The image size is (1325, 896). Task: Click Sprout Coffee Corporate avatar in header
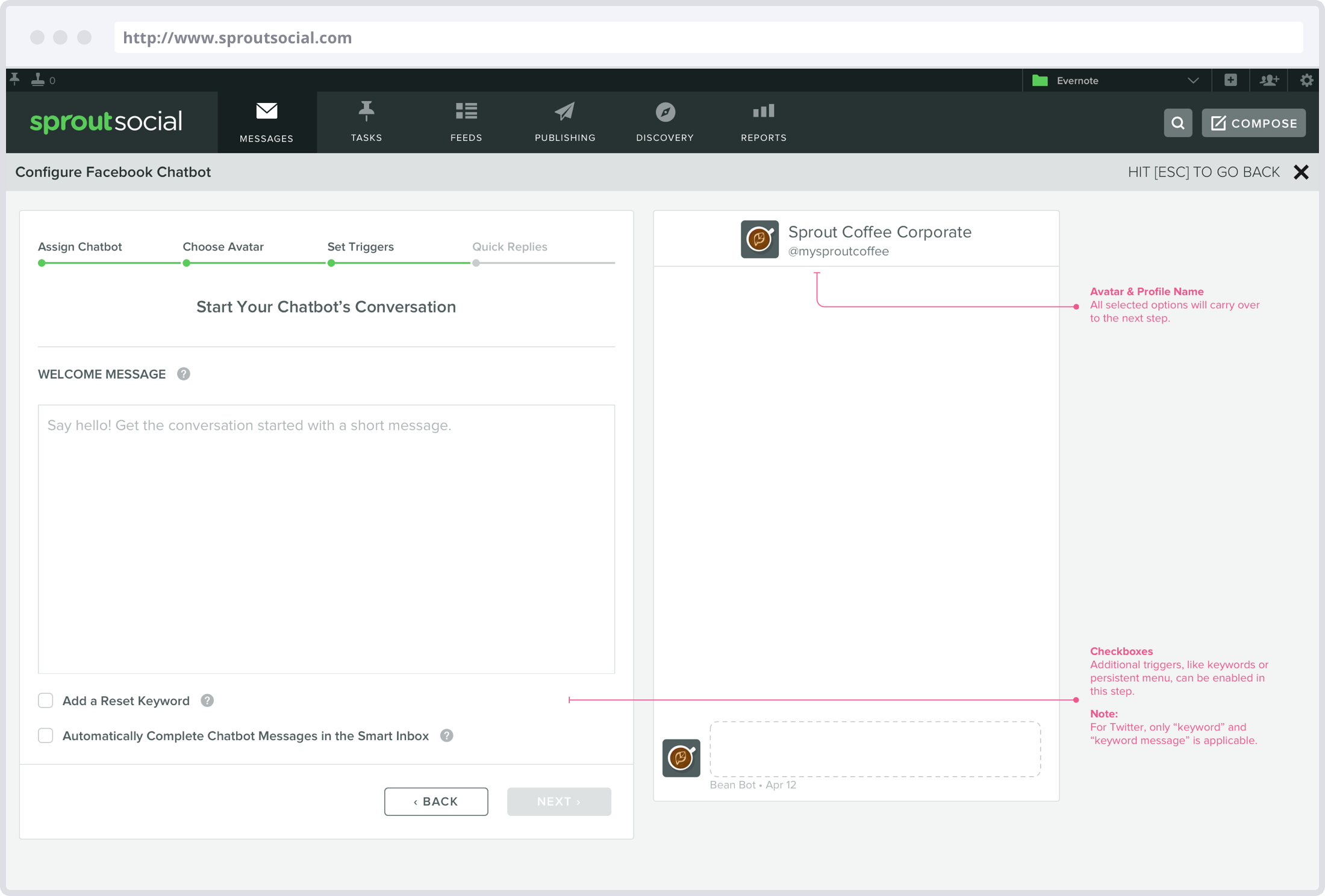[x=759, y=239]
